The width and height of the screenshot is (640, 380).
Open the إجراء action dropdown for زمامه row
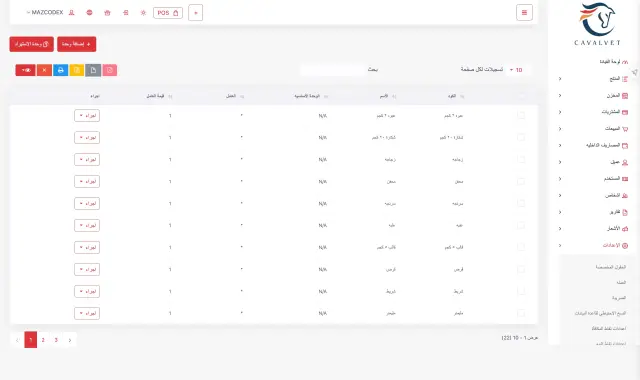(x=87, y=160)
